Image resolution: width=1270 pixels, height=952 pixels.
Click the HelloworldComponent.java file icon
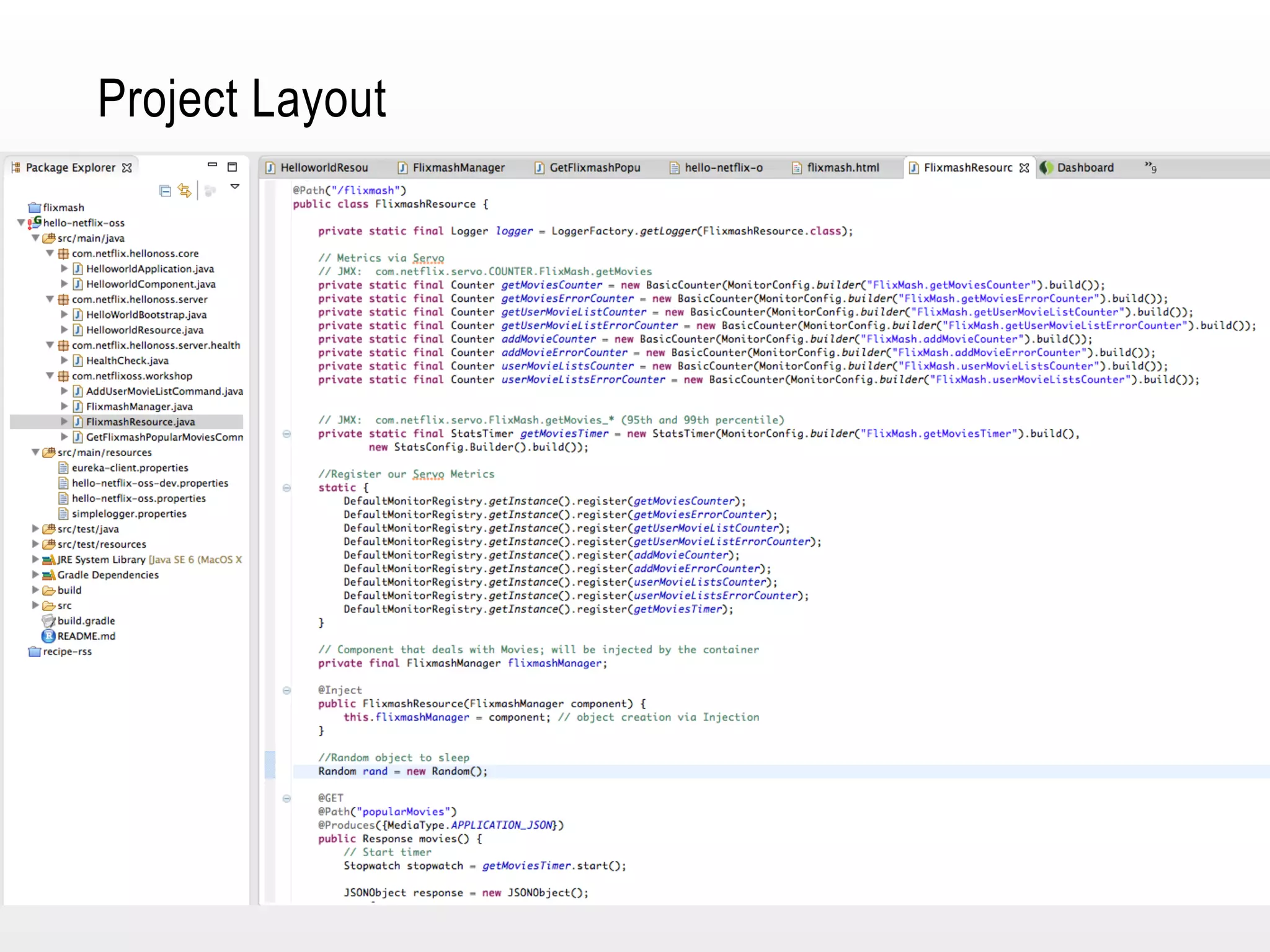pos(78,284)
